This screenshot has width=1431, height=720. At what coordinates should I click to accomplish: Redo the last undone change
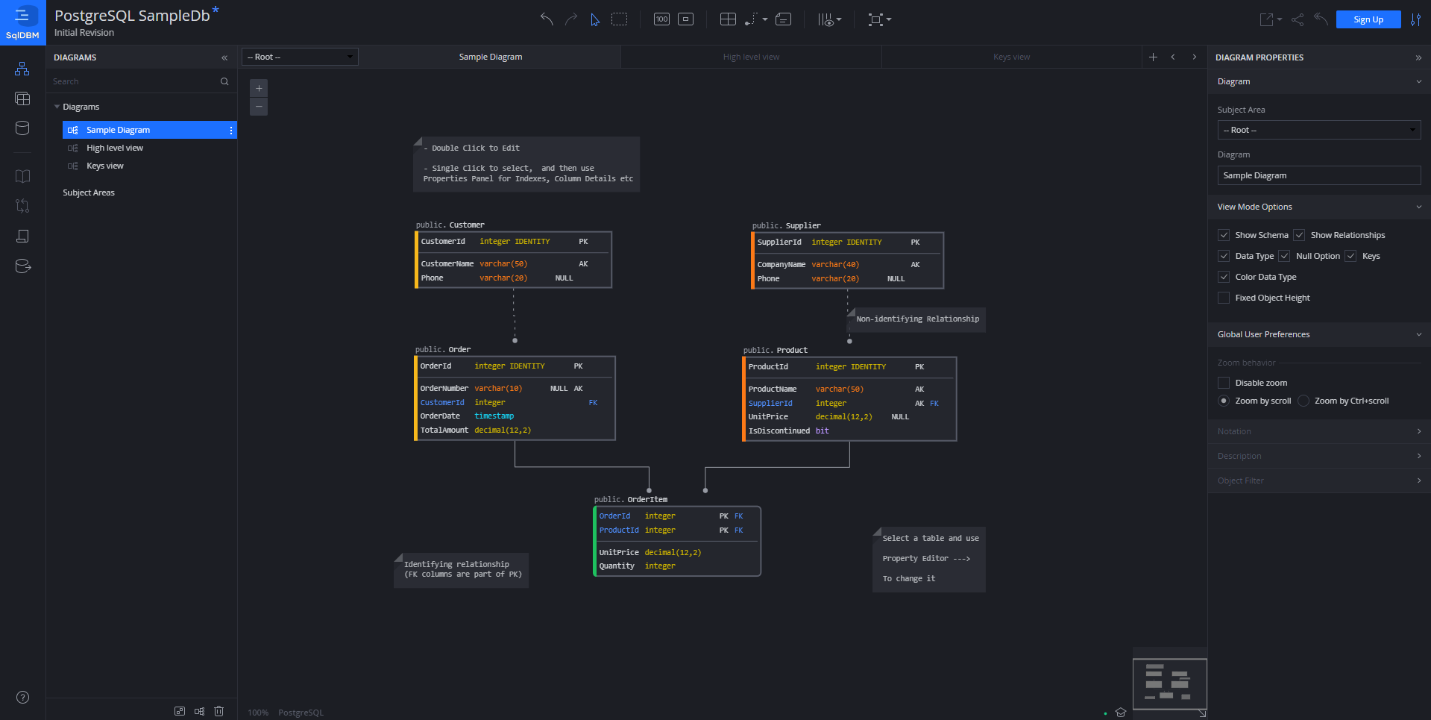coord(571,19)
